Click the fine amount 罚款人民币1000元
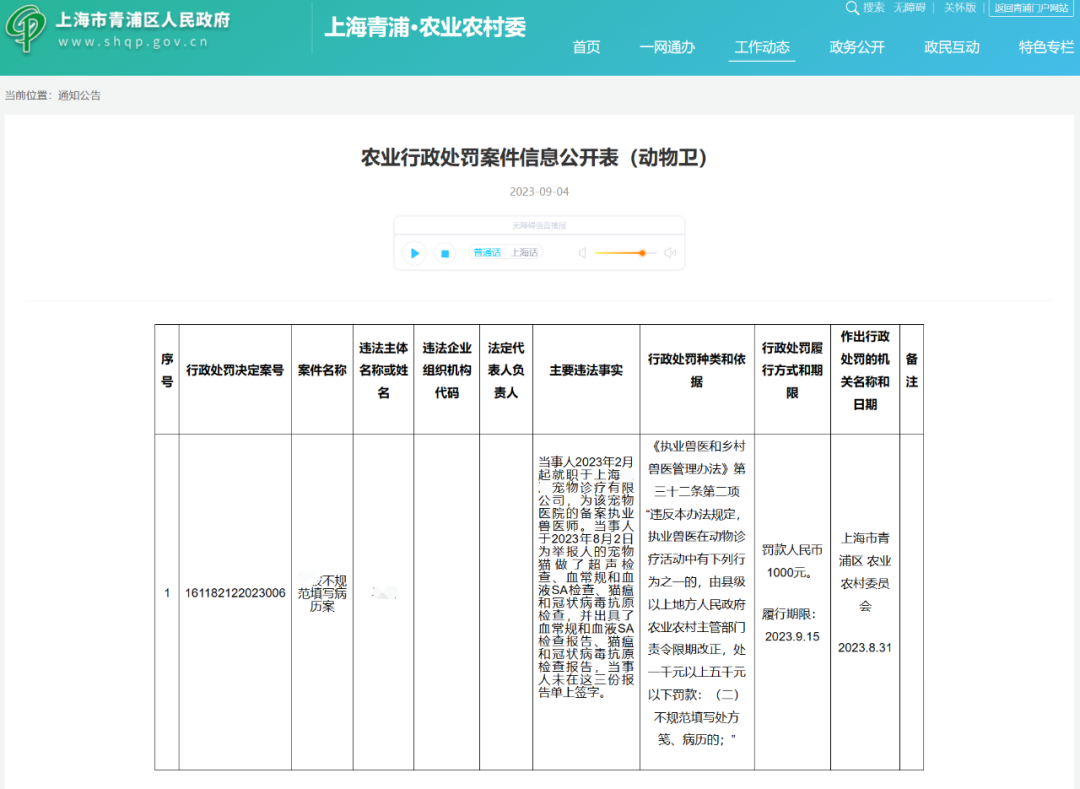This screenshot has width=1080, height=789. (792, 561)
